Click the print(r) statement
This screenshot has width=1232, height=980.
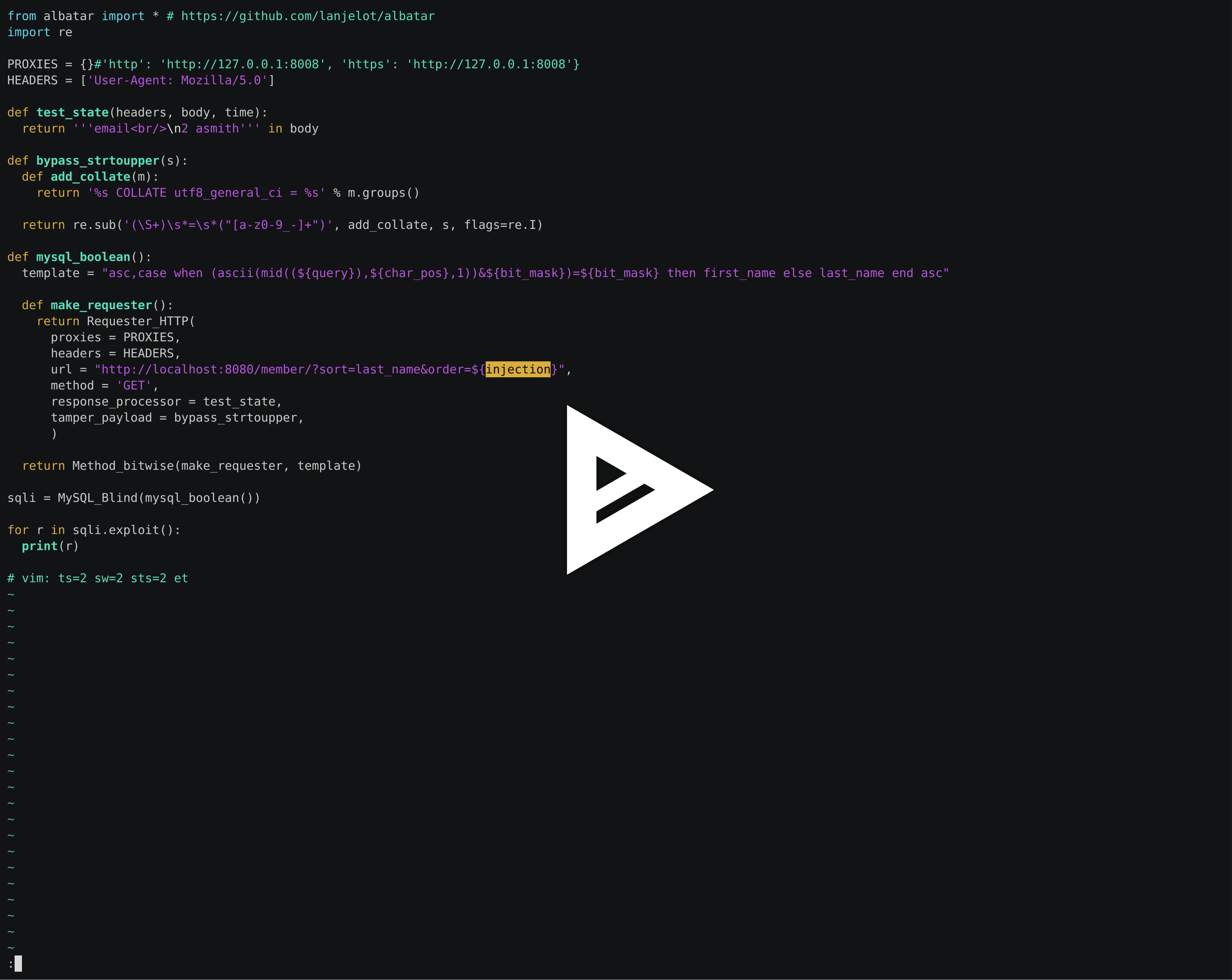(x=50, y=546)
